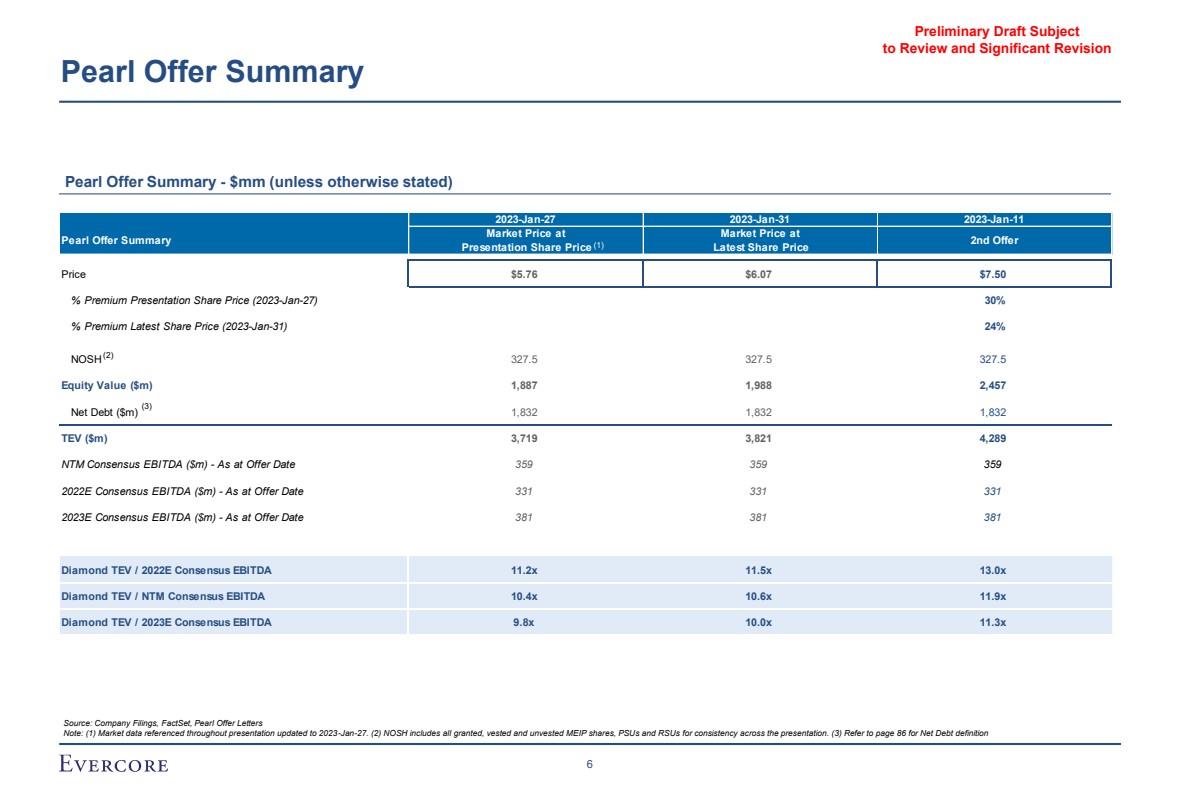Click the TEV ($m) row label
The width and height of the screenshot is (1180, 786).
tap(84, 438)
